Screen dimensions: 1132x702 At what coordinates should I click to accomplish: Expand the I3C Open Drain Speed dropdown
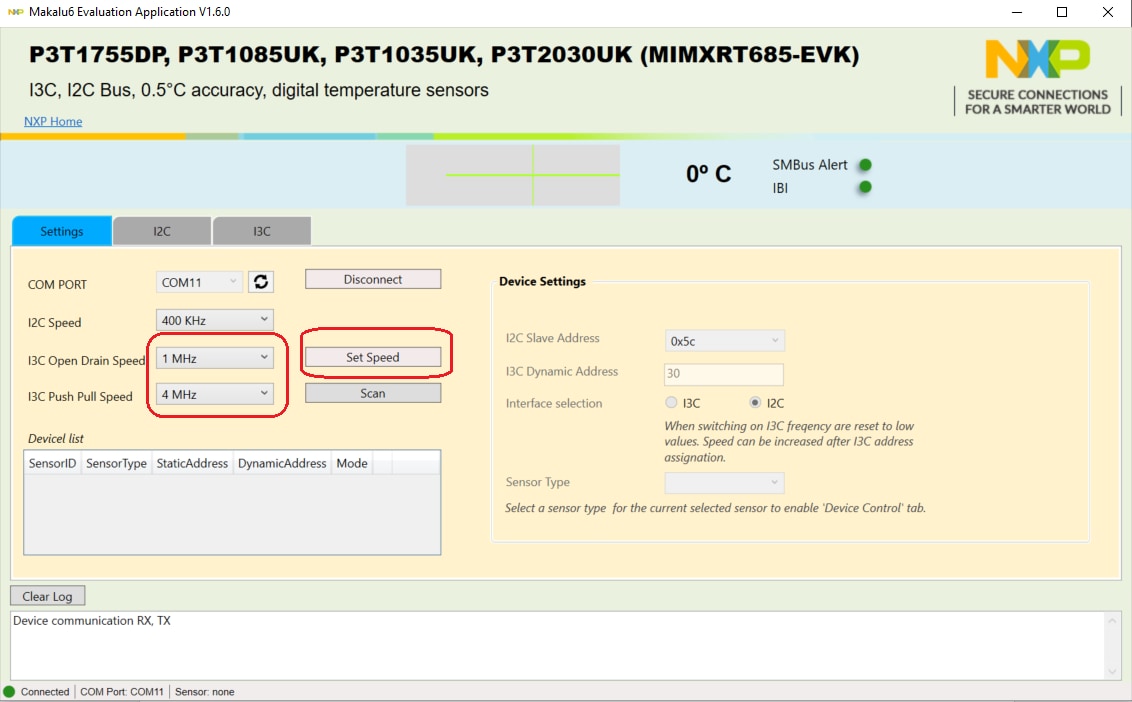click(x=215, y=357)
